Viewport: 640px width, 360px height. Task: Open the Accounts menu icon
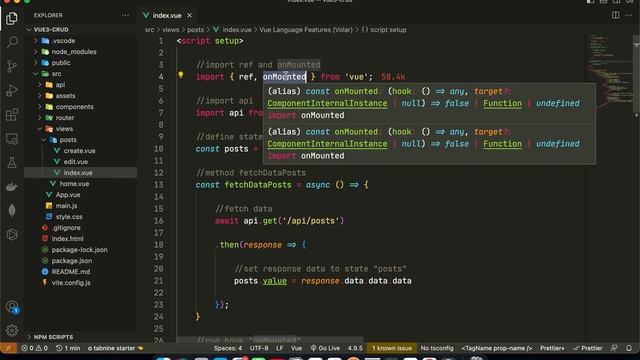[x=12, y=307]
